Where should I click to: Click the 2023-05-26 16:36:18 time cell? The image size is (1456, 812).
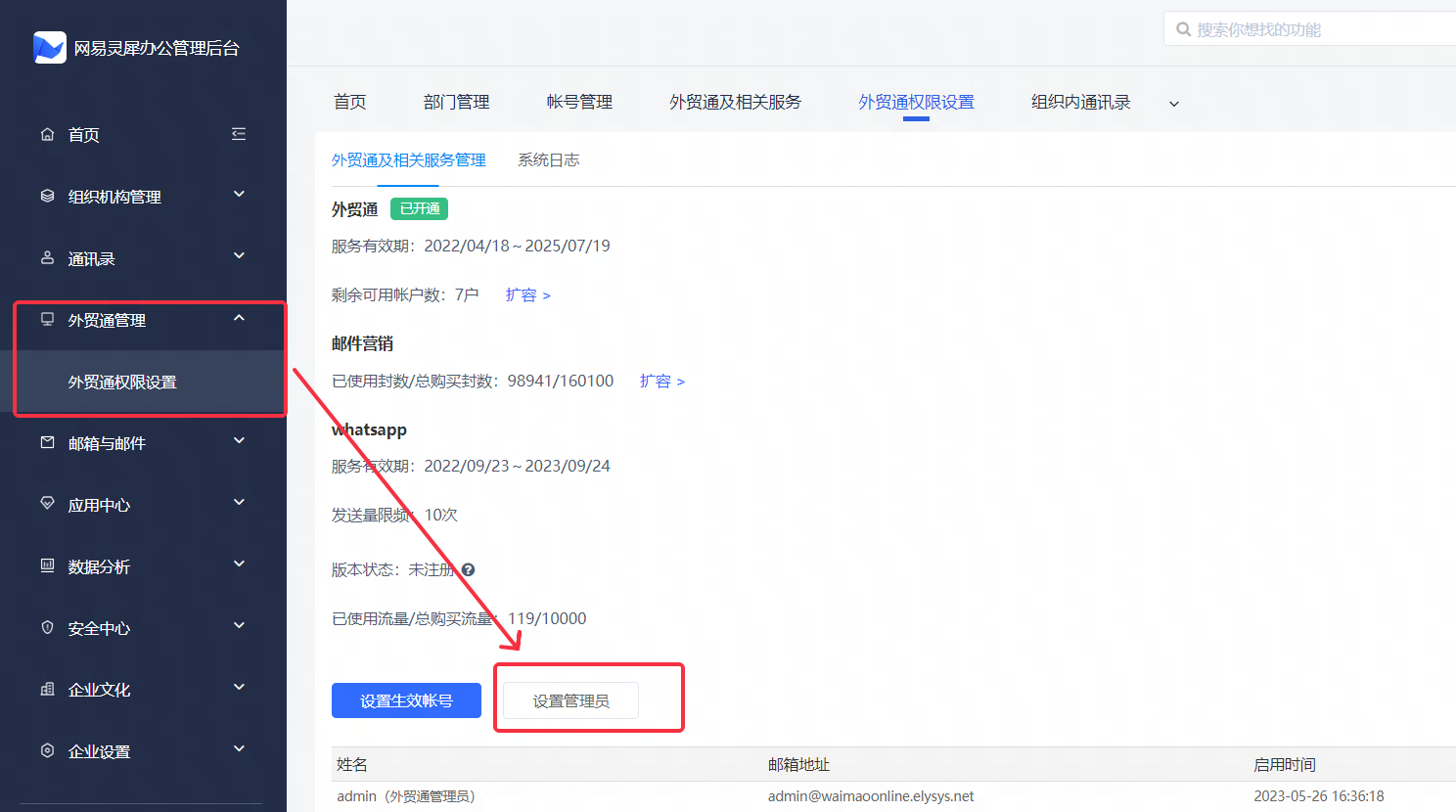tap(1319, 796)
